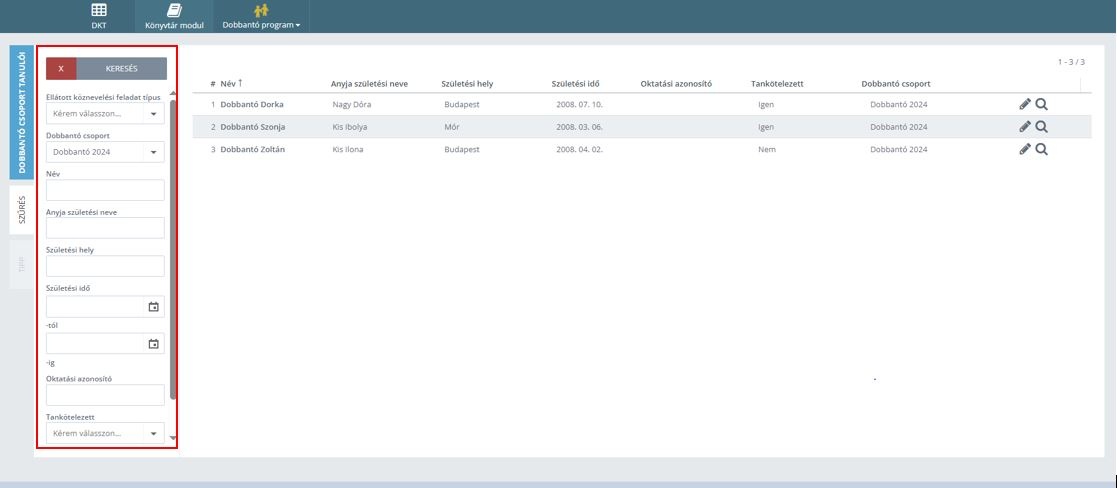Open the Könyvtár modul book icon

[x=174, y=11]
